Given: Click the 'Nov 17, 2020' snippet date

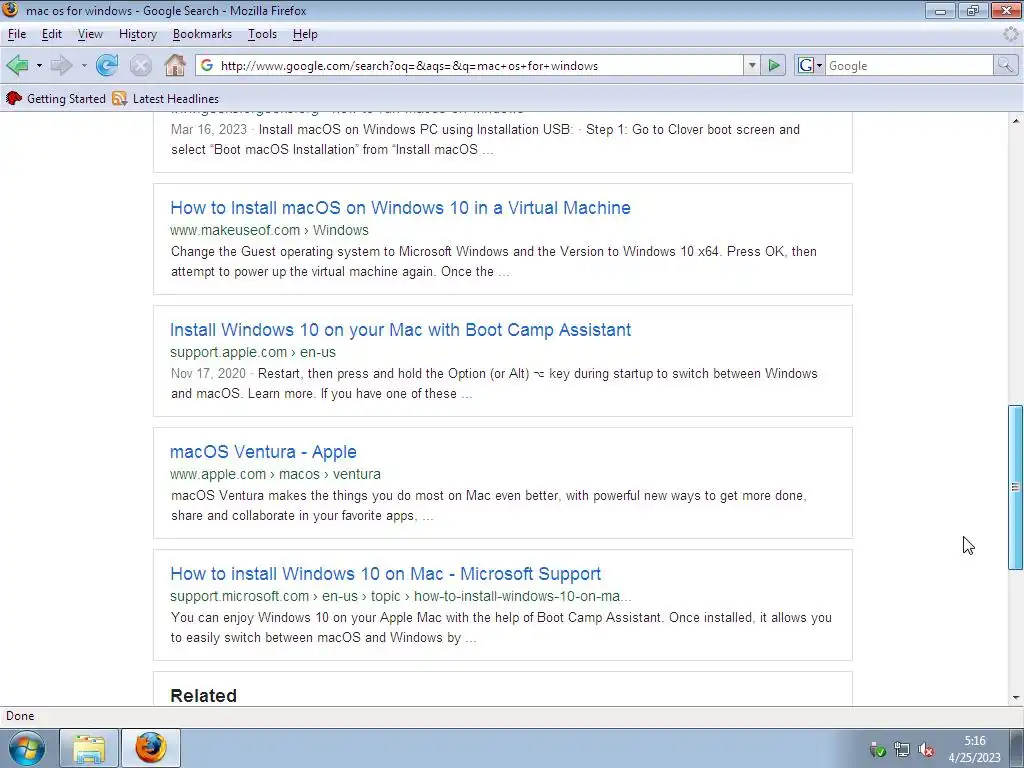Looking at the screenshot, I should (208, 374).
